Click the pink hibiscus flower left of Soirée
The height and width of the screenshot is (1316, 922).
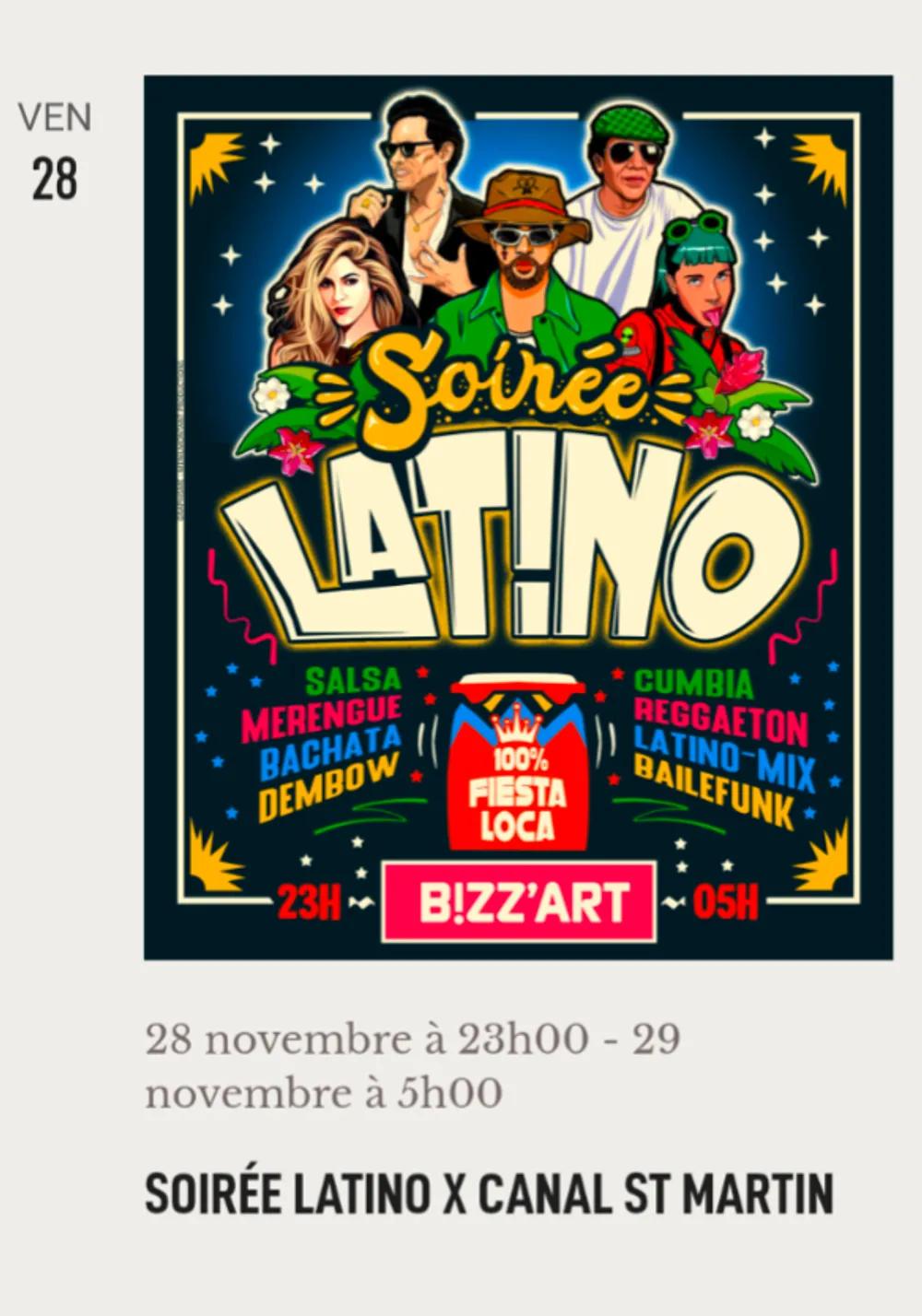click(295, 452)
